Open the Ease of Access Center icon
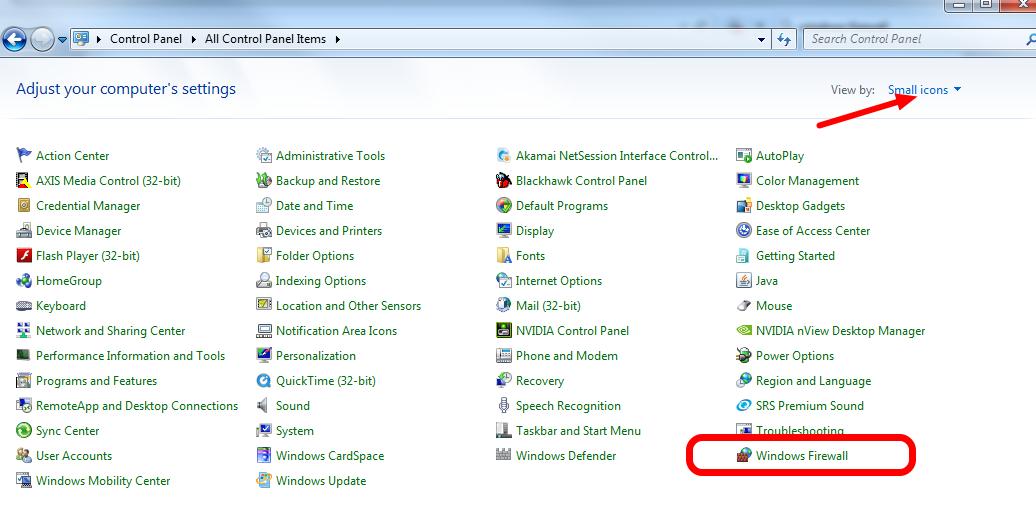 tap(744, 231)
